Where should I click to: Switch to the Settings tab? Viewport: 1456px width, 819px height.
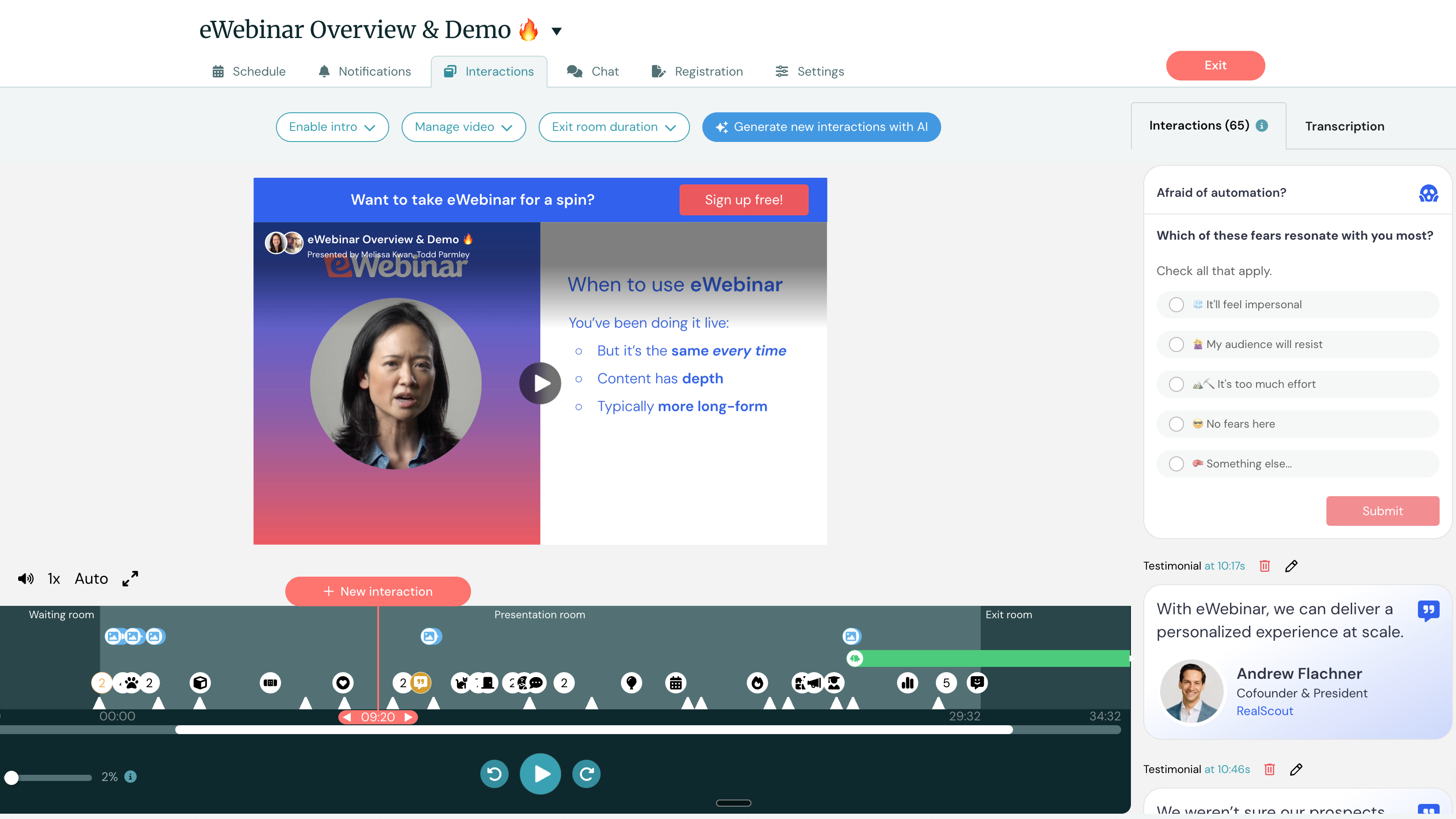[x=809, y=72]
